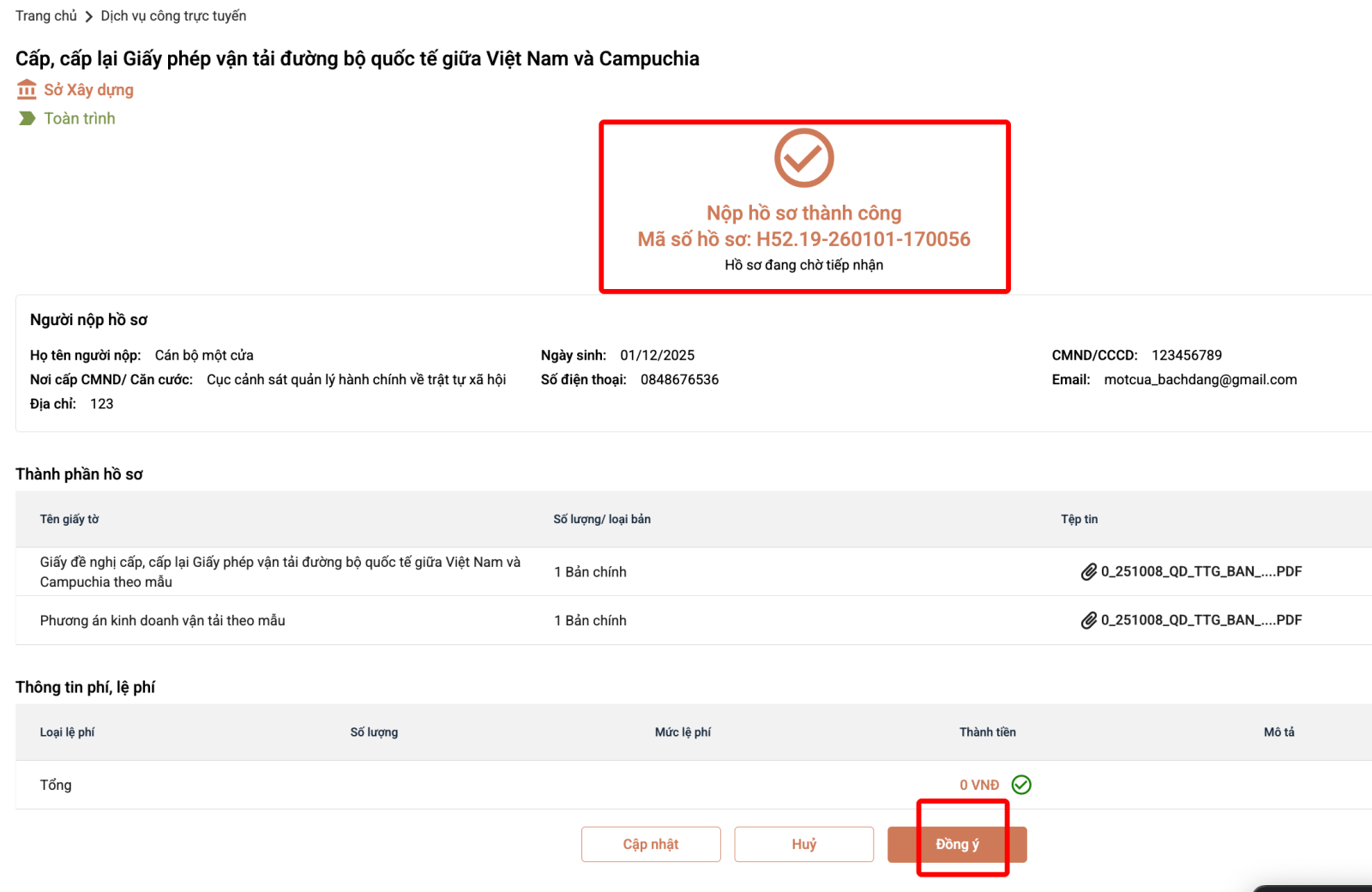This screenshot has height=892, width=1372.
Task: Open first attached PDF file link
Action: (1200, 571)
